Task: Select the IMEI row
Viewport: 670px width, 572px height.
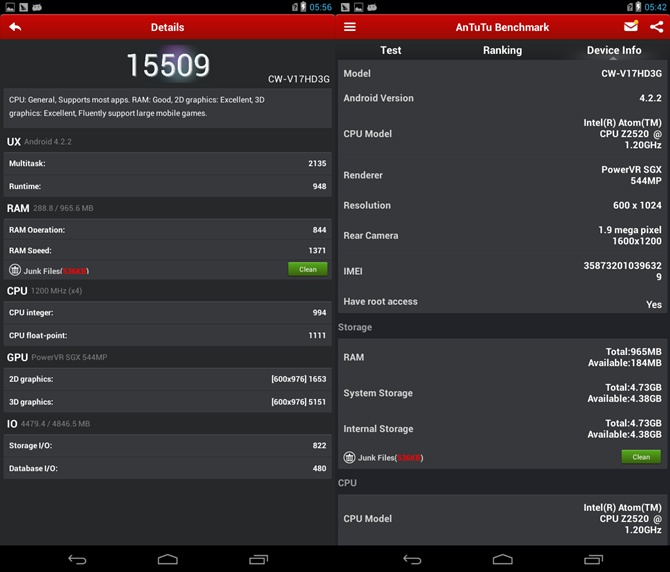Action: pos(502,271)
